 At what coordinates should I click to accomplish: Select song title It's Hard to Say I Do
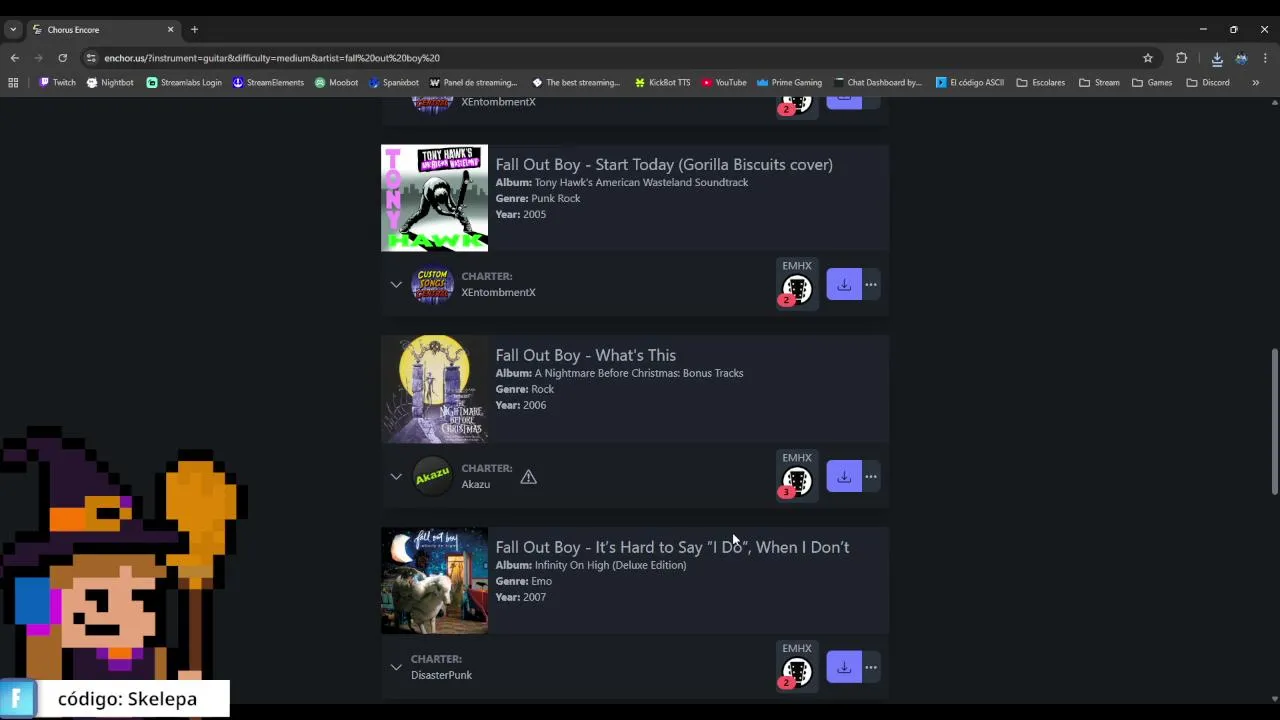(x=672, y=548)
